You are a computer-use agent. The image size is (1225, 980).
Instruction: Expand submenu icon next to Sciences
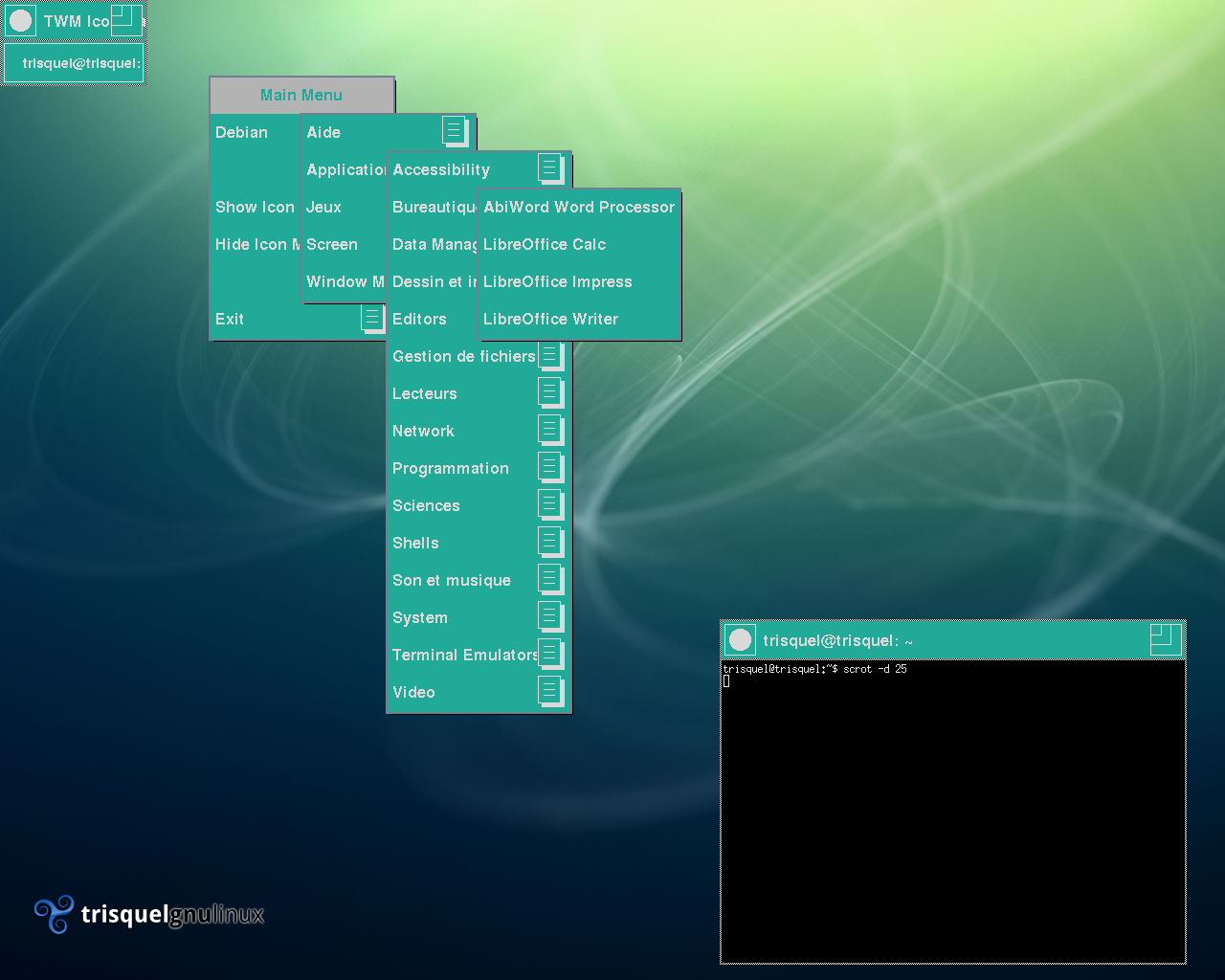[x=550, y=504]
